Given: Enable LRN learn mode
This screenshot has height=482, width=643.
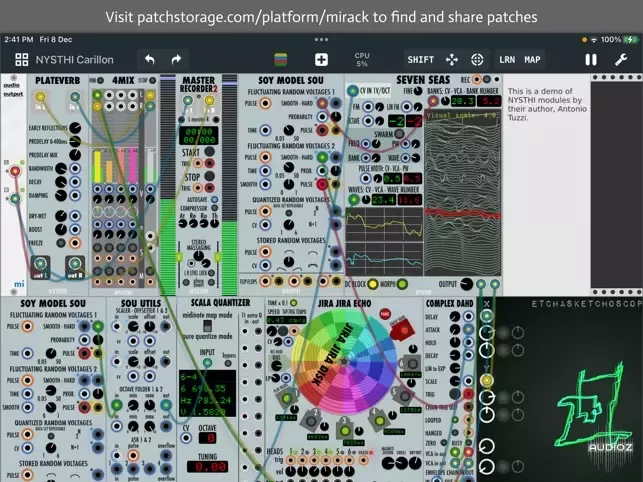Looking at the screenshot, I should pyautogui.click(x=507, y=59).
